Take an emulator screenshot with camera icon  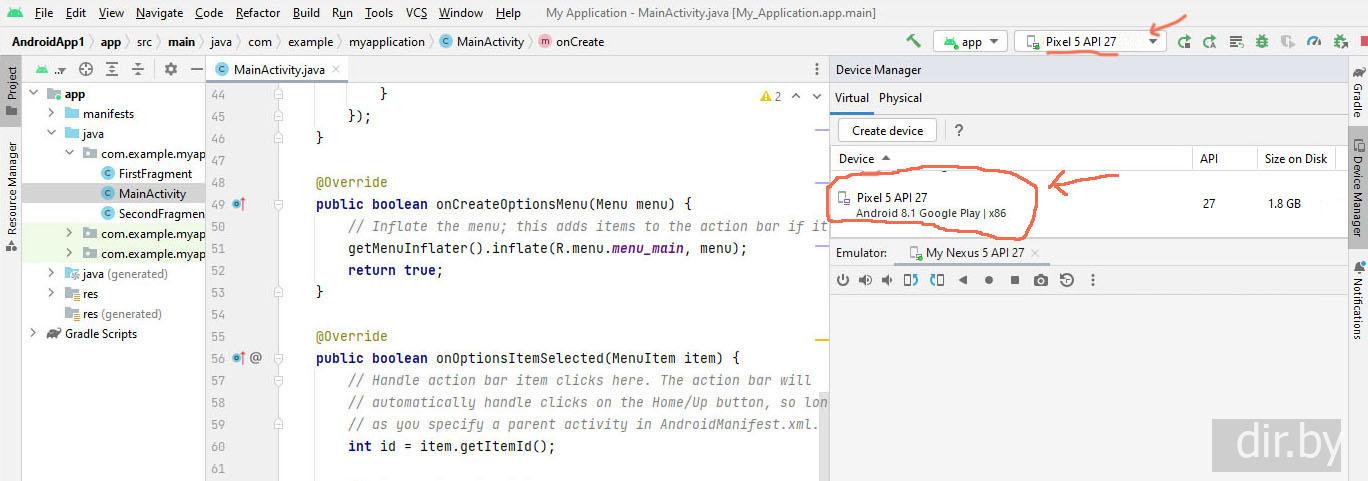pos(1041,280)
